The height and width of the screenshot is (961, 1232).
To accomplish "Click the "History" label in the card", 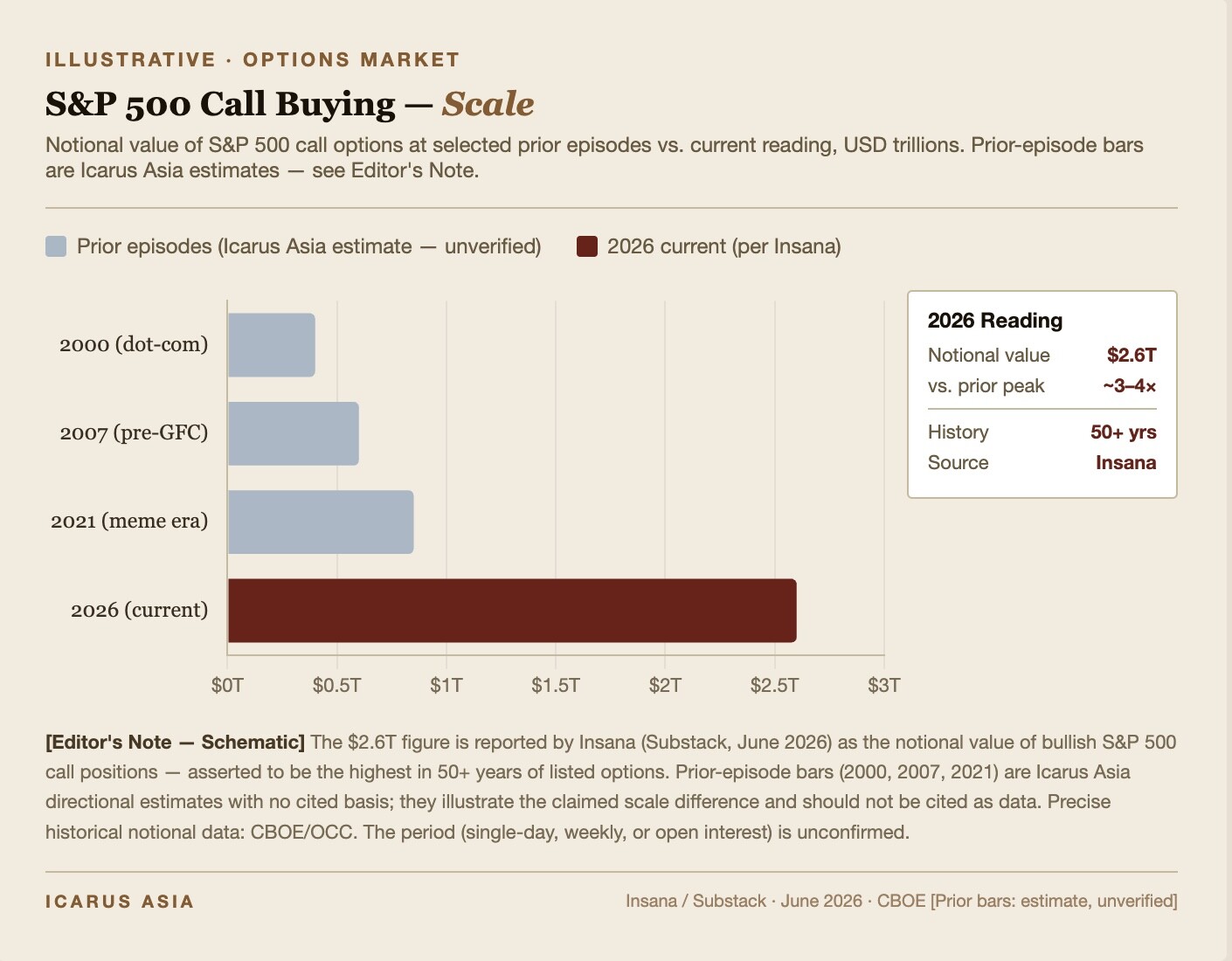I will pyautogui.click(x=959, y=432).
